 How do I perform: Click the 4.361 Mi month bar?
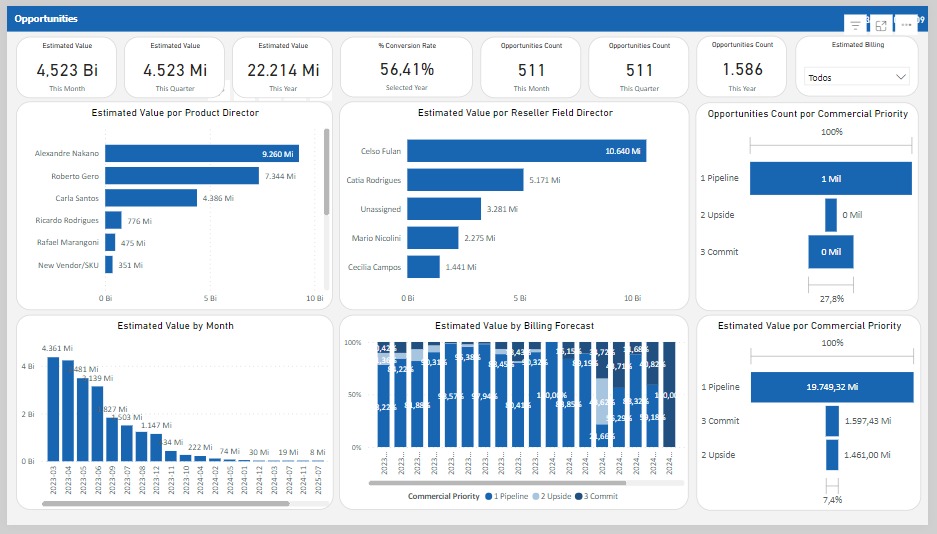(53, 409)
